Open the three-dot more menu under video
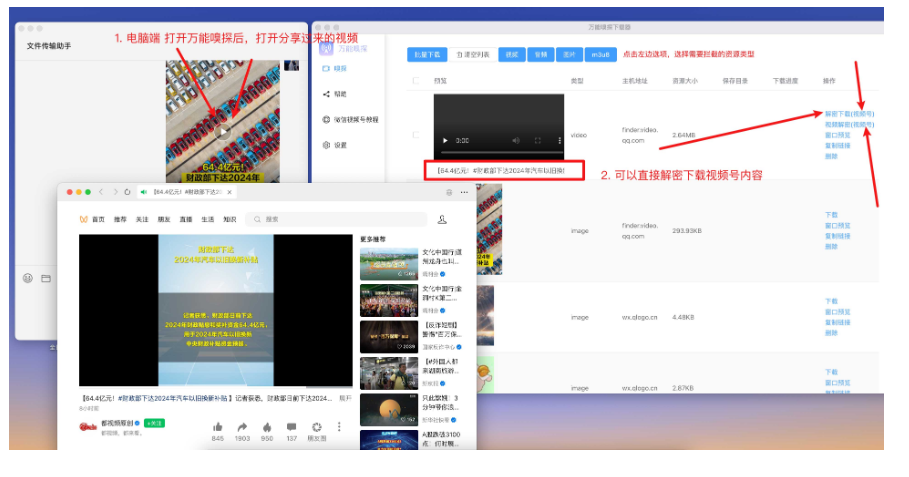This screenshot has height=477, width=909. point(340,427)
